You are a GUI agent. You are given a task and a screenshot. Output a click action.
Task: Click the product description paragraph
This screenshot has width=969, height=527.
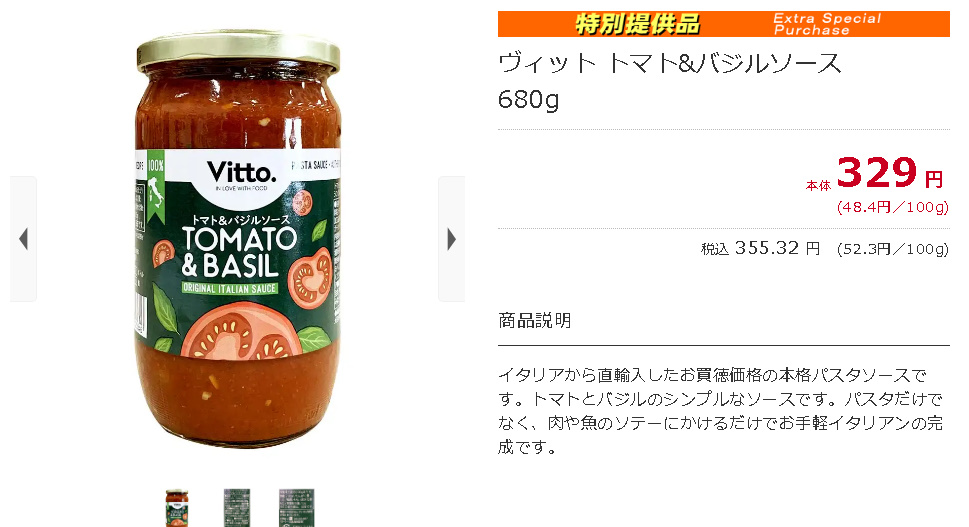(721, 411)
